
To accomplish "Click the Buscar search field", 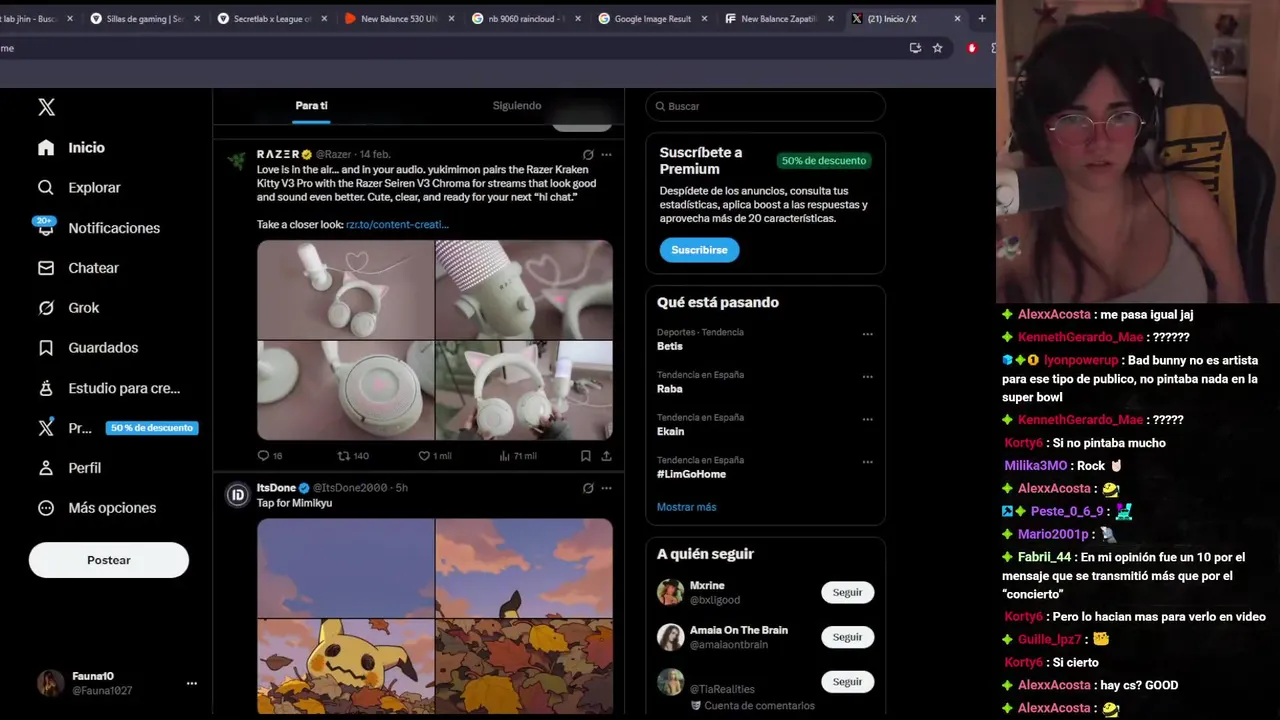I will [765, 106].
